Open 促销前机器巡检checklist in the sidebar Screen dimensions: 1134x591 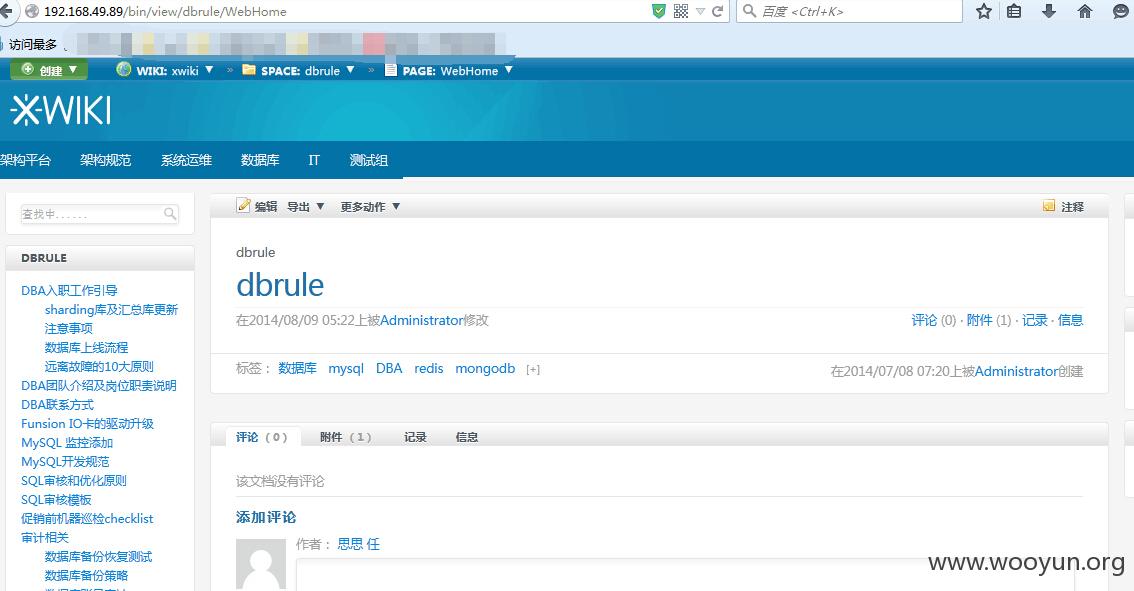coord(87,518)
